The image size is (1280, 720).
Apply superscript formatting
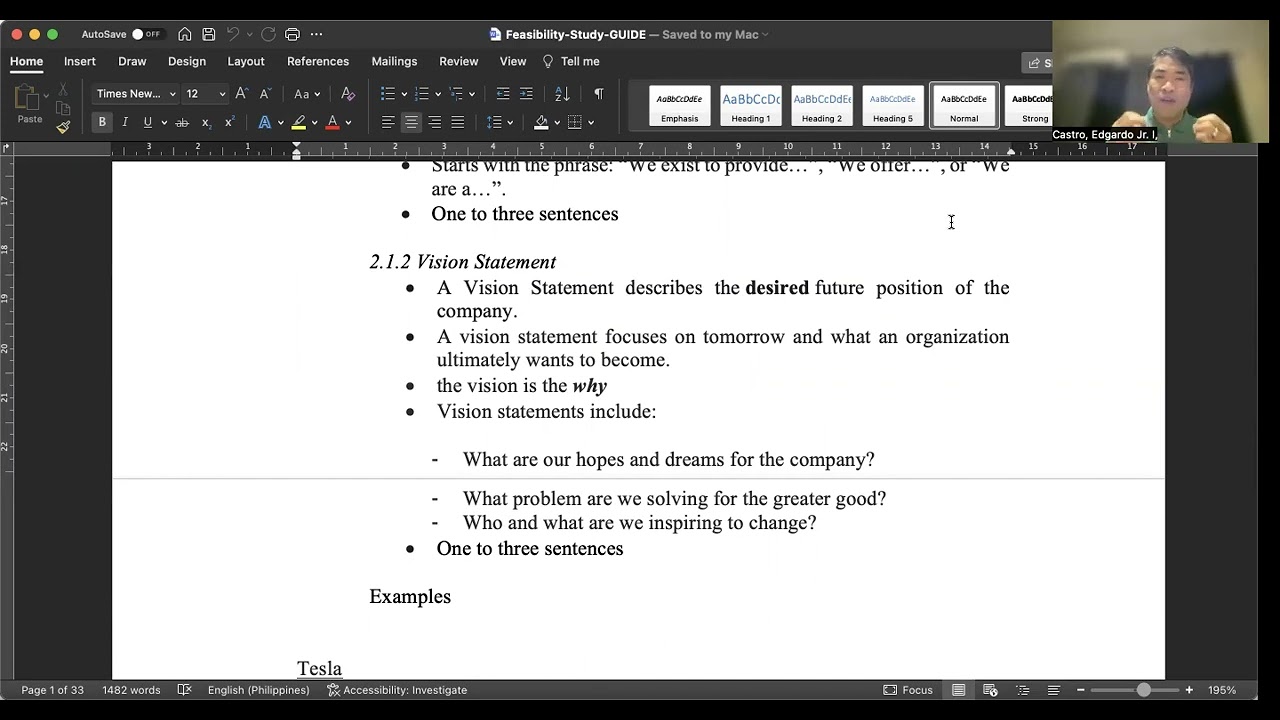point(229,122)
